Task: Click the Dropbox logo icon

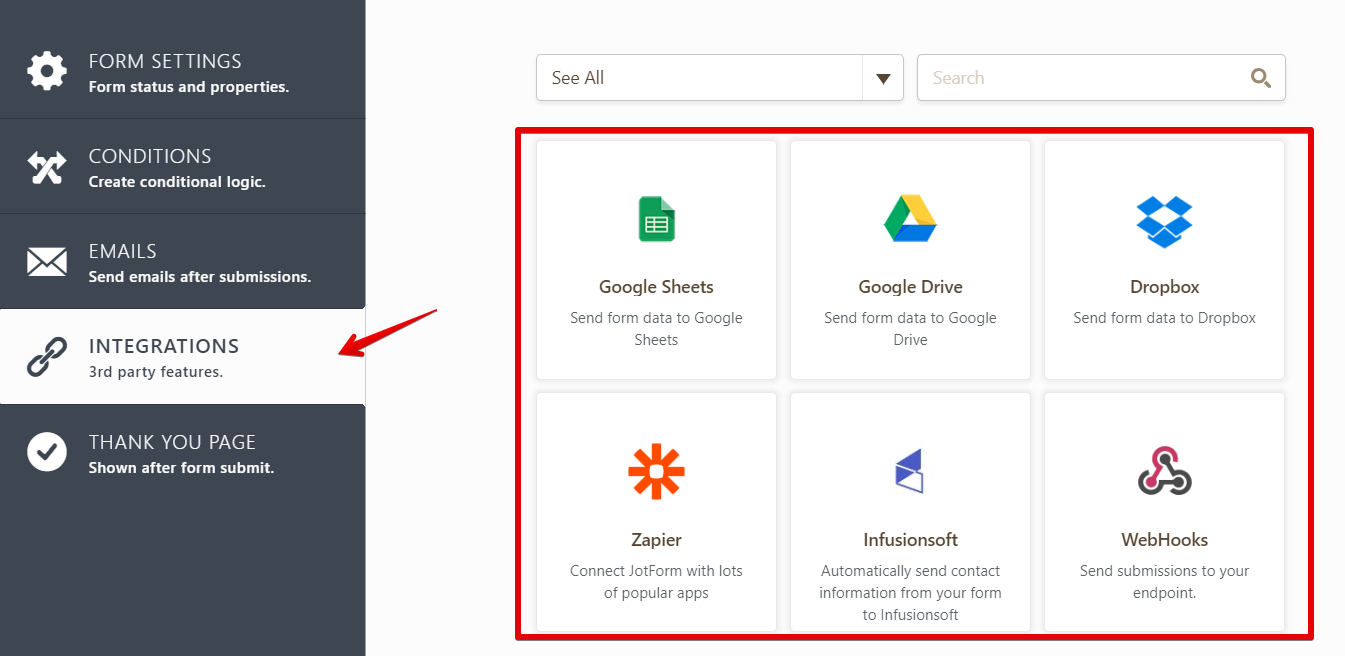Action: [1165, 221]
